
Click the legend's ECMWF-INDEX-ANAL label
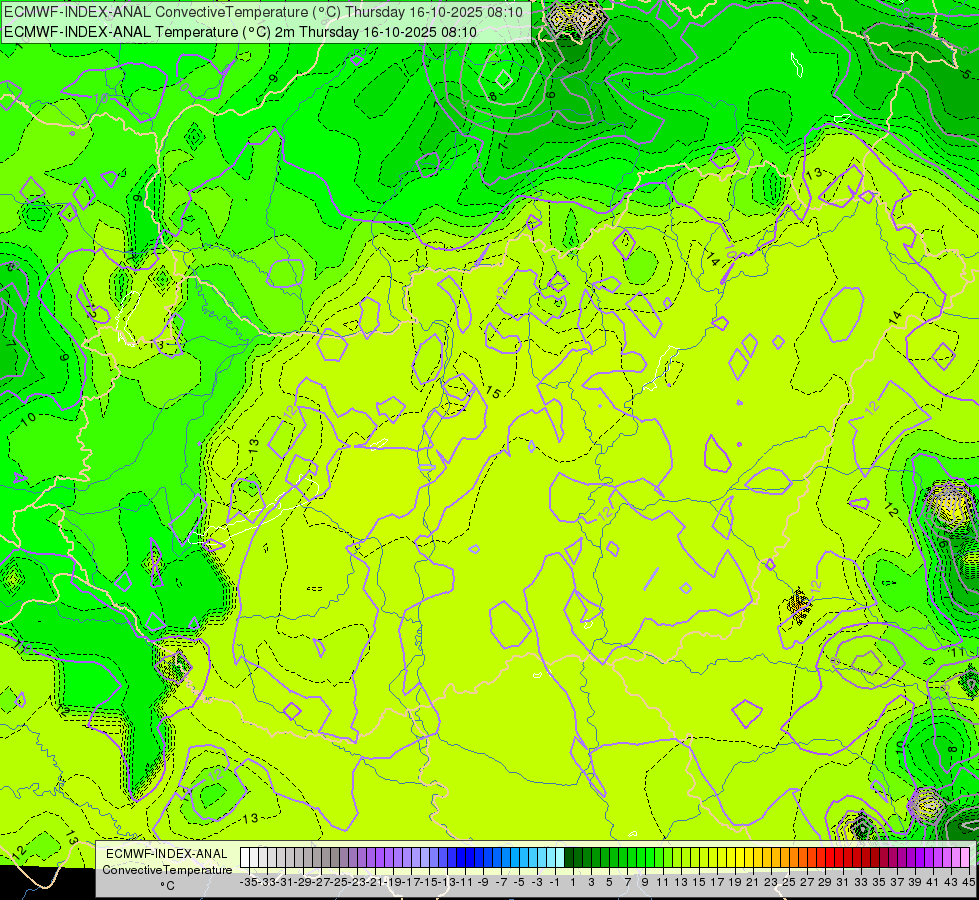[x=167, y=854]
